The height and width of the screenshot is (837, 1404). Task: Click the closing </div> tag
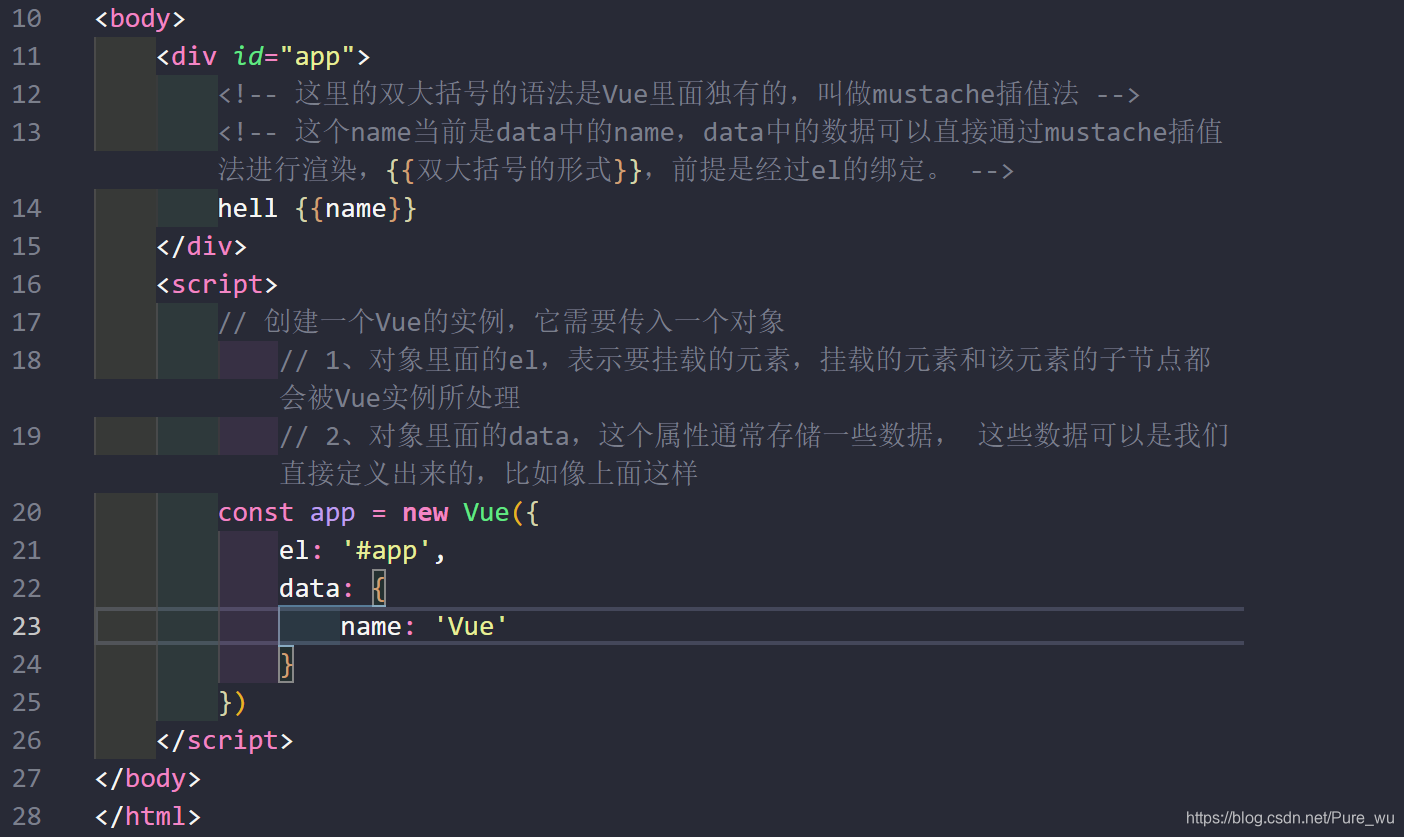pos(202,246)
